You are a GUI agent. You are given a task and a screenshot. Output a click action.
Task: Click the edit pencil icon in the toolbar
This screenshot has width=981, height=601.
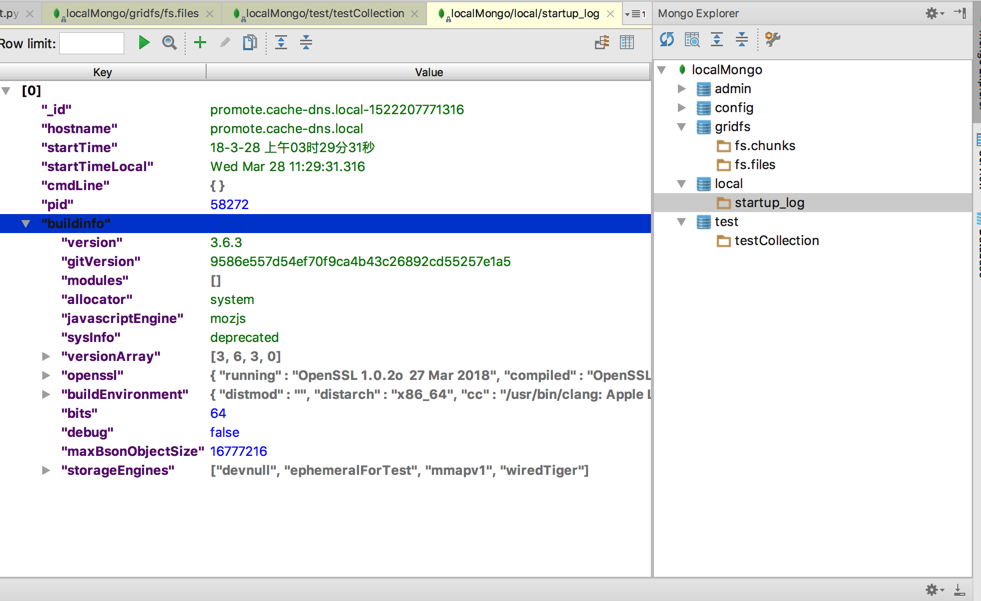(x=225, y=43)
